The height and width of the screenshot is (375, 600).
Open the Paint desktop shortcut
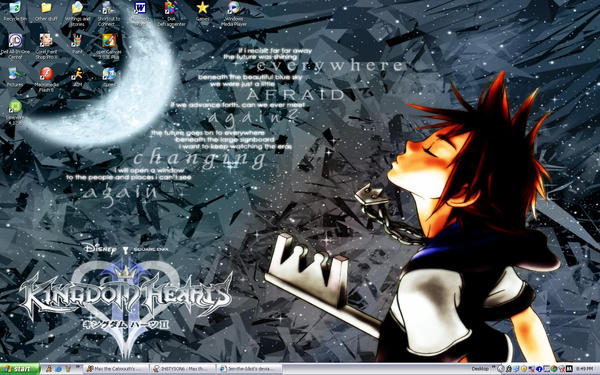click(77, 44)
